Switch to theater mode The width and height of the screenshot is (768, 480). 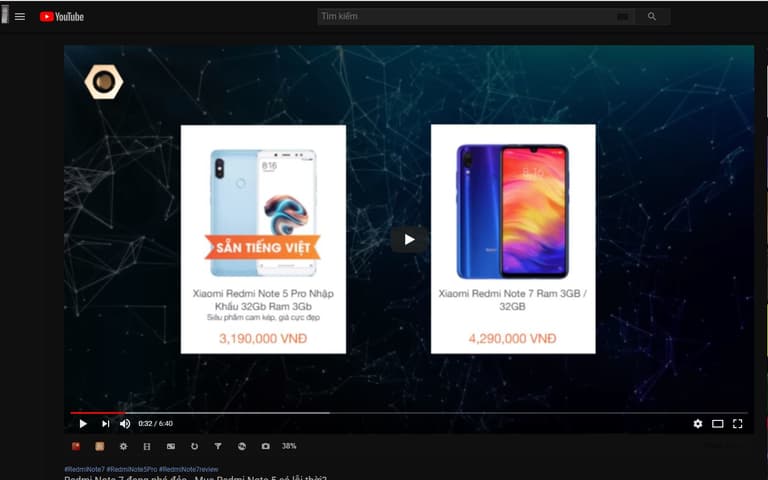point(718,424)
